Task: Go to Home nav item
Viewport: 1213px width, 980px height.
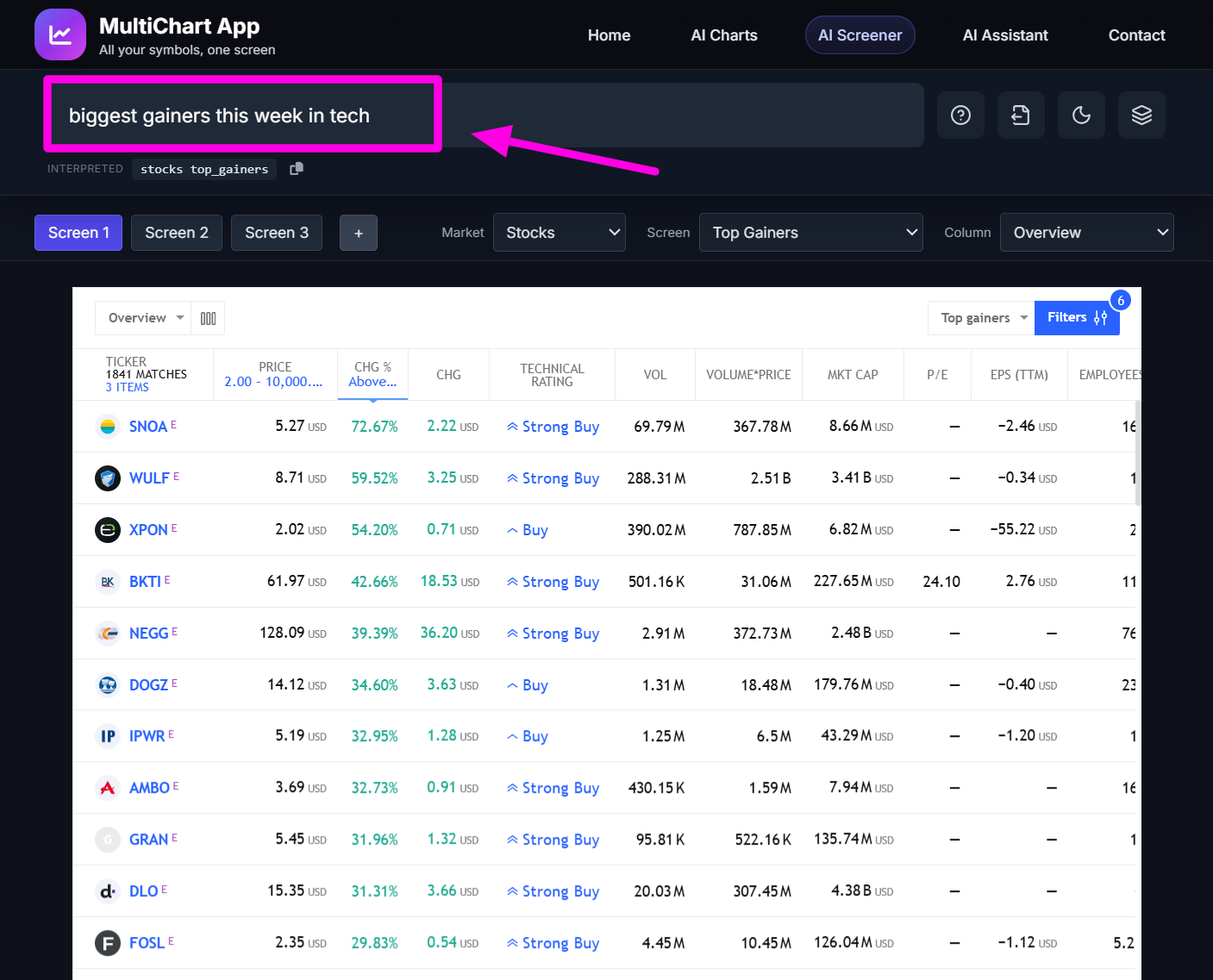Action: [x=610, y=35]
